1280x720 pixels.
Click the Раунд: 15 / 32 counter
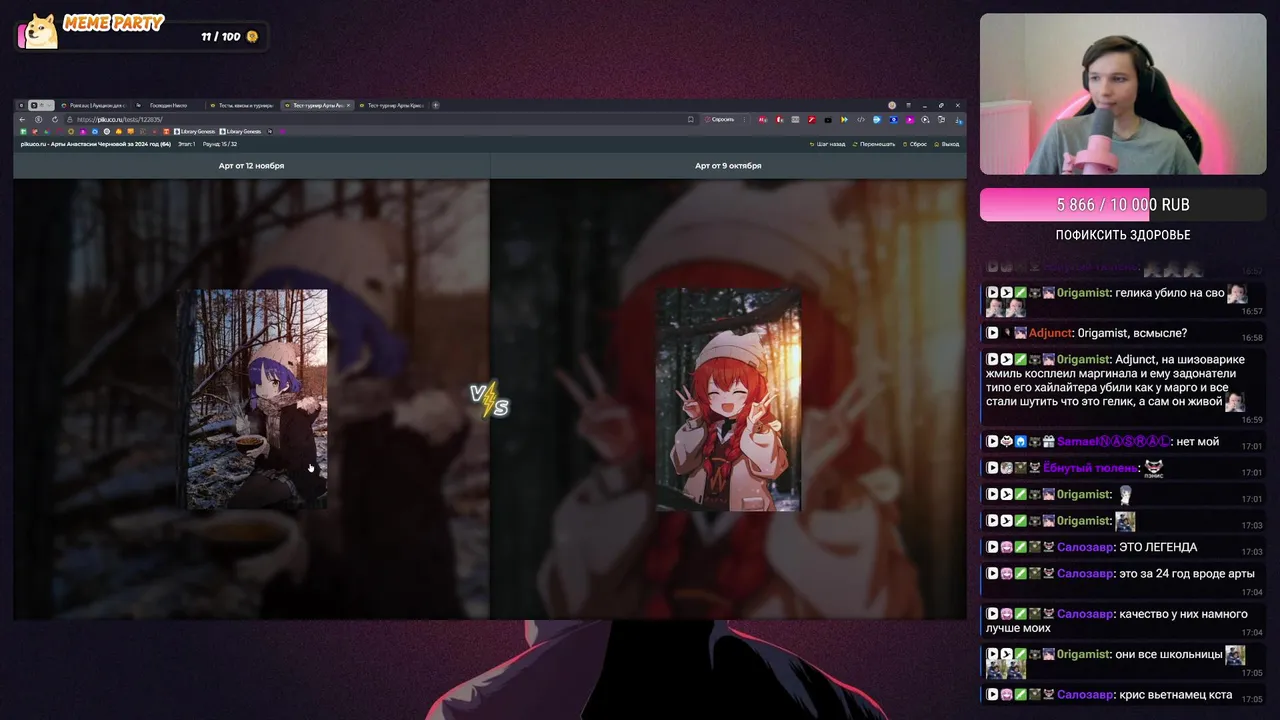[220, 144]
